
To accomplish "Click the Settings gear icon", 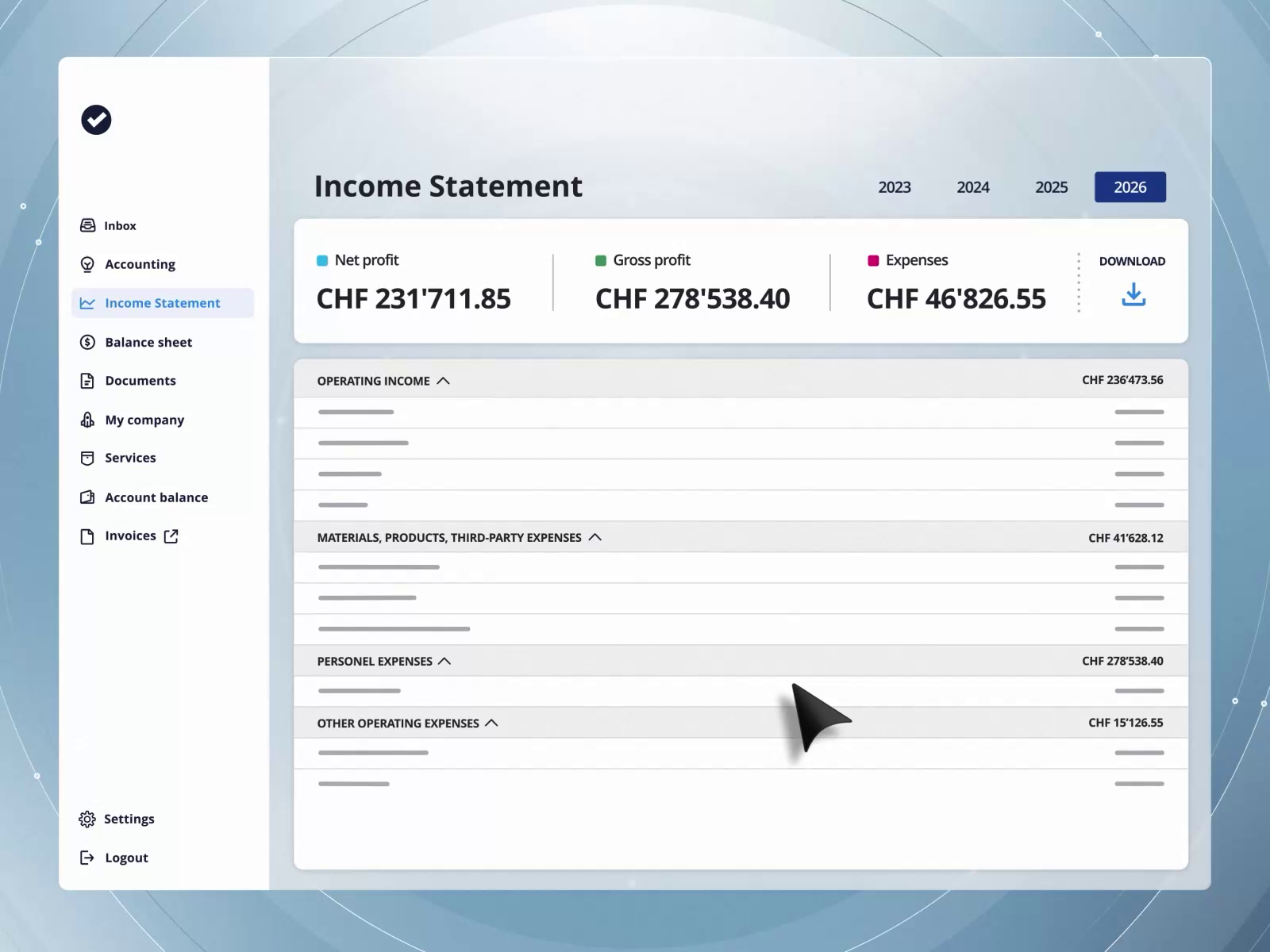I will point(87,819).
